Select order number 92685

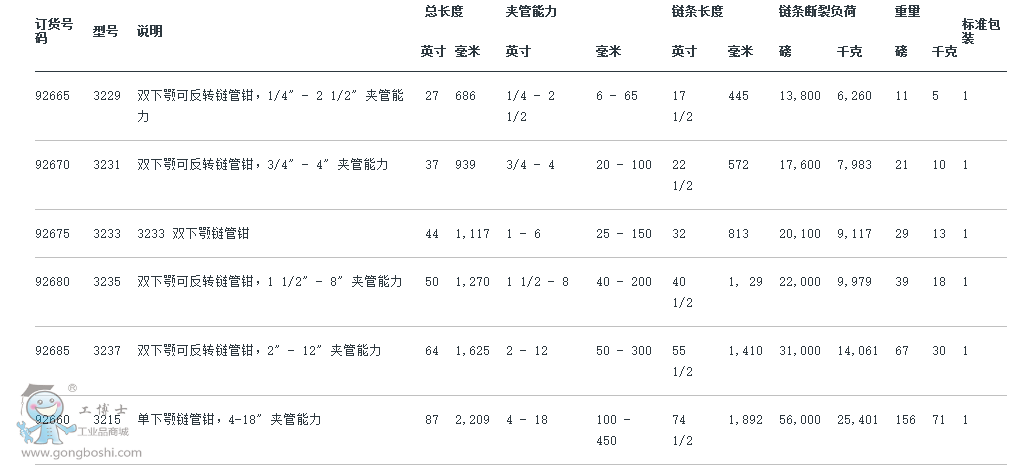coord(53,351)
